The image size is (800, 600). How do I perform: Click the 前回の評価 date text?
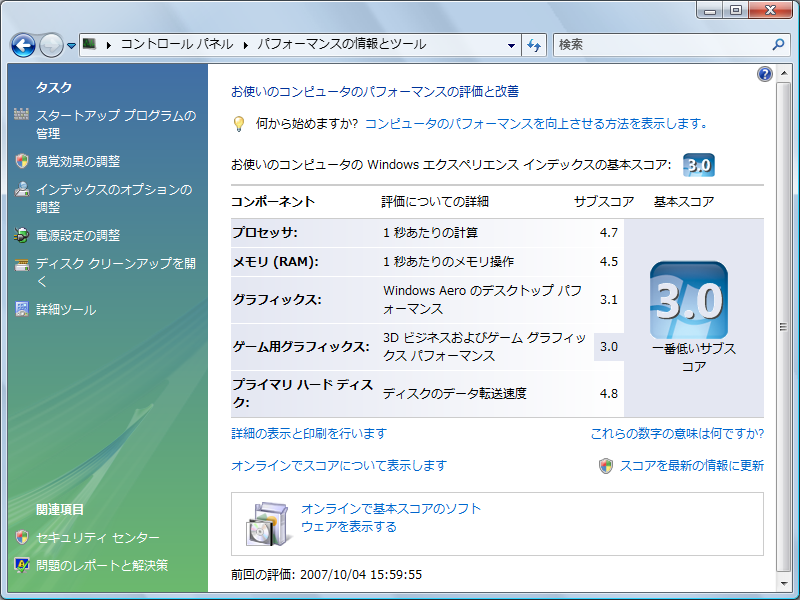pyautogui.click(x=327, y=574)
